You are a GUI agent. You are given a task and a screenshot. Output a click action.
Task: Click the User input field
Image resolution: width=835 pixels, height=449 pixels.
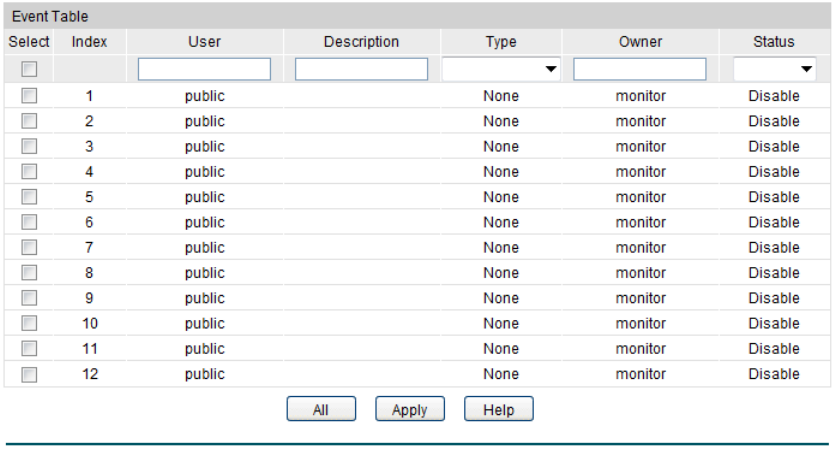204,69
